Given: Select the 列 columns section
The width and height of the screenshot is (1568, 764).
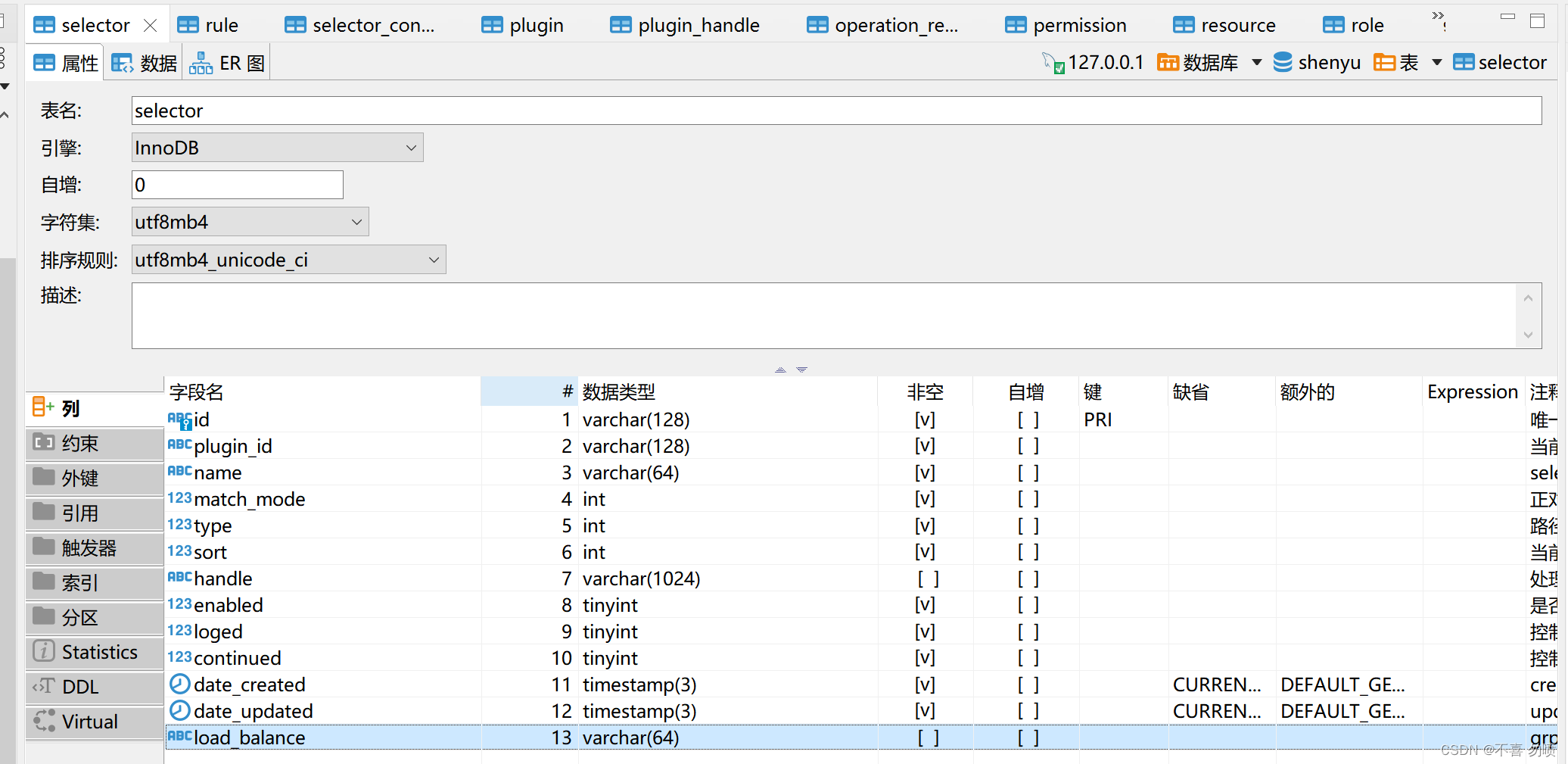Looking at the screenshot, I should tap(95, 408).
